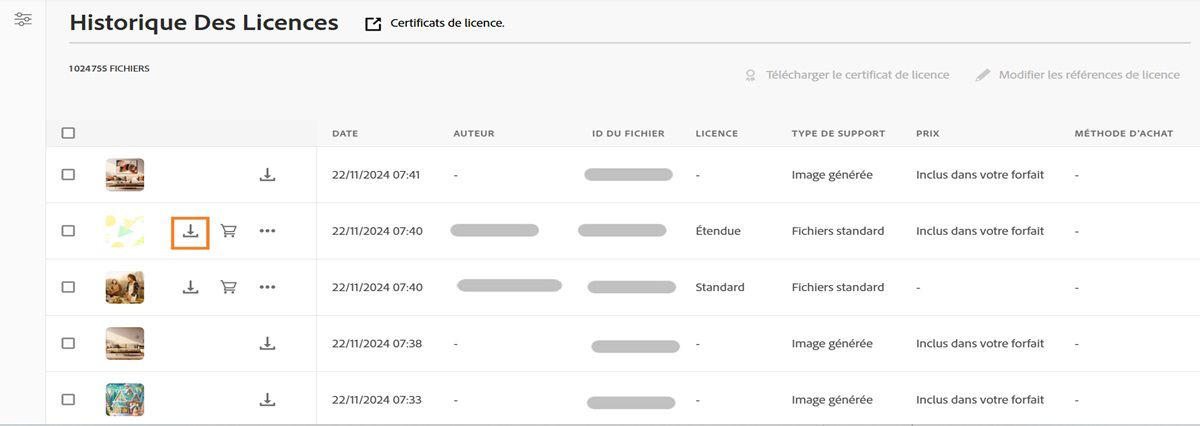Click the TYPE DE SUPPORT column header

point(838,133)
